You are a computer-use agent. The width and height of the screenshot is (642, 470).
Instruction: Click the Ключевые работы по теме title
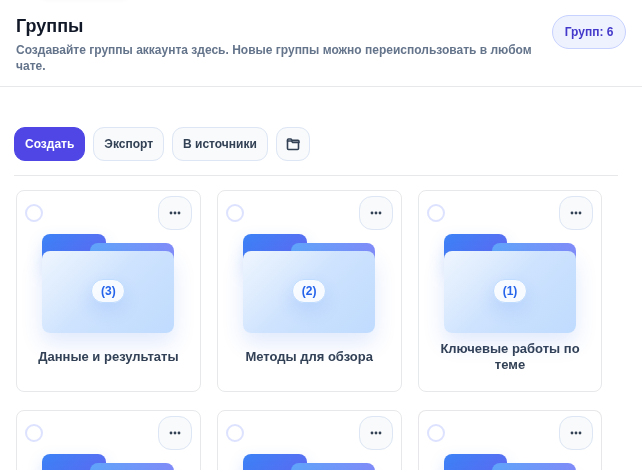[x=510, y=357]
